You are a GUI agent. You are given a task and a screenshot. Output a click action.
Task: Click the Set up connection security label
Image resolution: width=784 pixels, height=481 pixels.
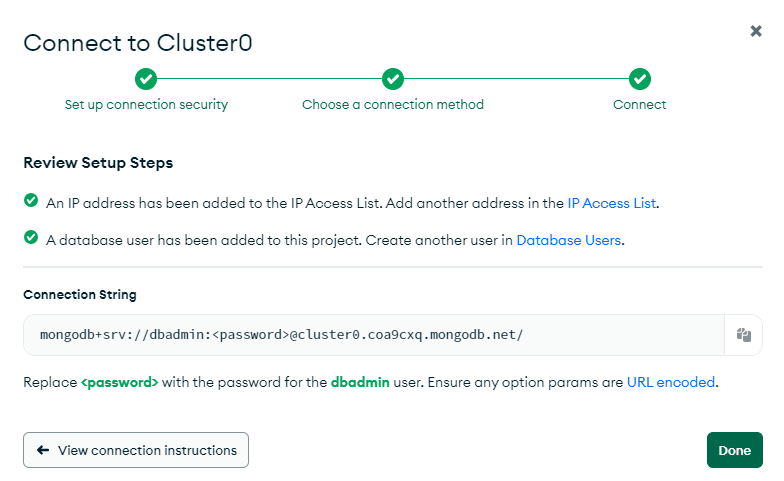(x=146, y=104)
